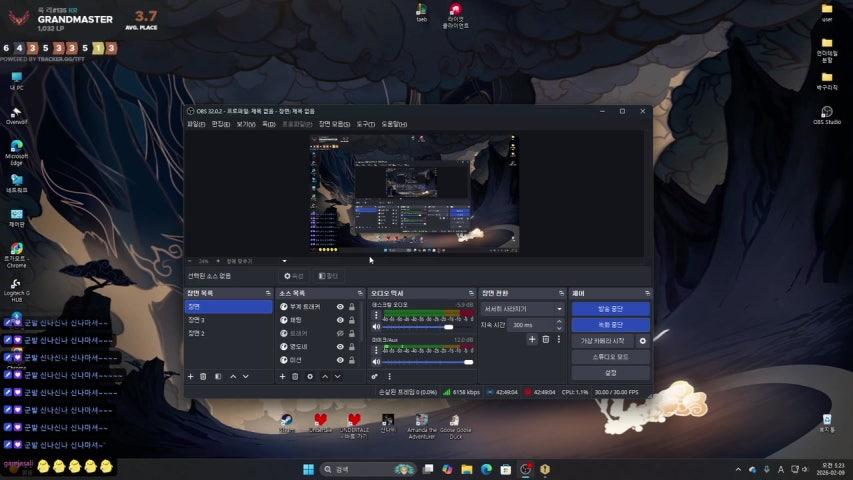Viewport: 853px width, 480px height.
Task: Click the 설정 settings button
Action: pos(610,372)
